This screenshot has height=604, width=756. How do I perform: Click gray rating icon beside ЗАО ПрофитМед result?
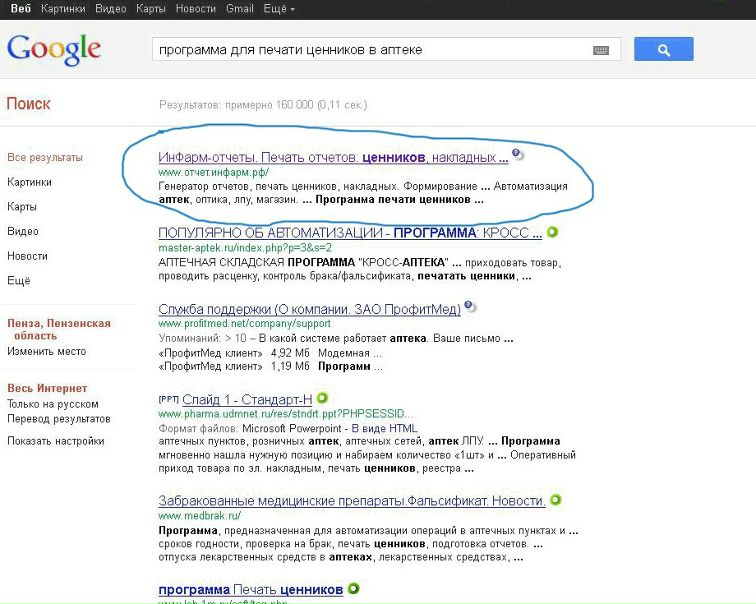point(471,308)
